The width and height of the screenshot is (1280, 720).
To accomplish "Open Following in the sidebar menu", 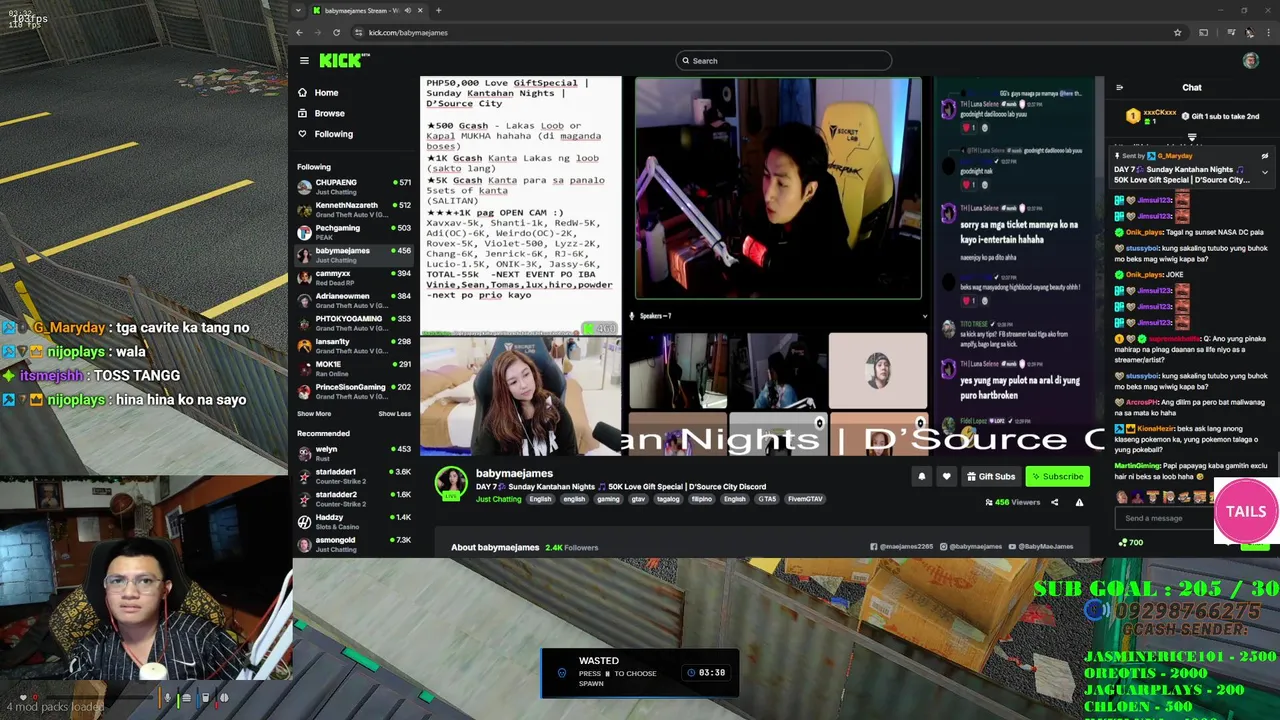I will point(333,134).
